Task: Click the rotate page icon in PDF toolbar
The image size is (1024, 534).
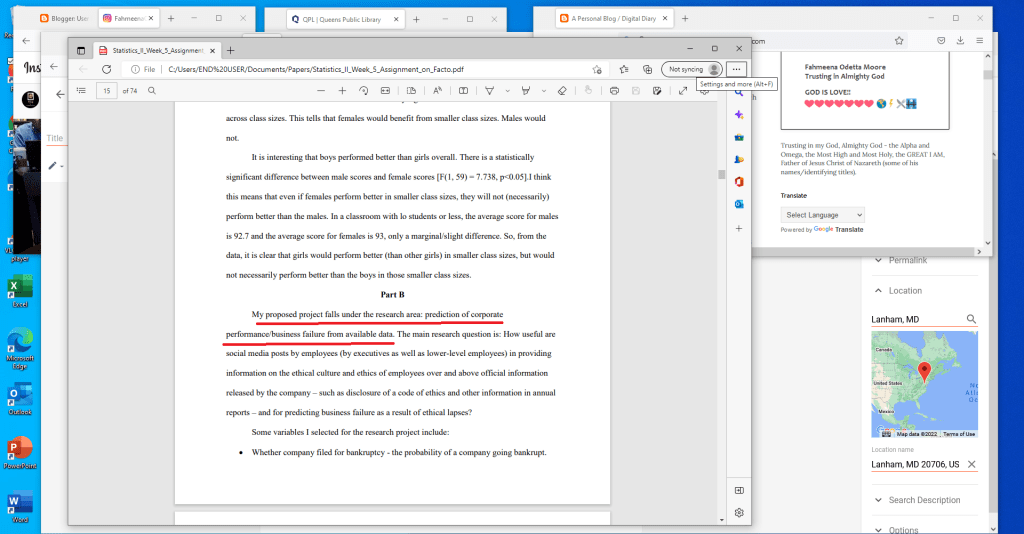Action: 363,90
